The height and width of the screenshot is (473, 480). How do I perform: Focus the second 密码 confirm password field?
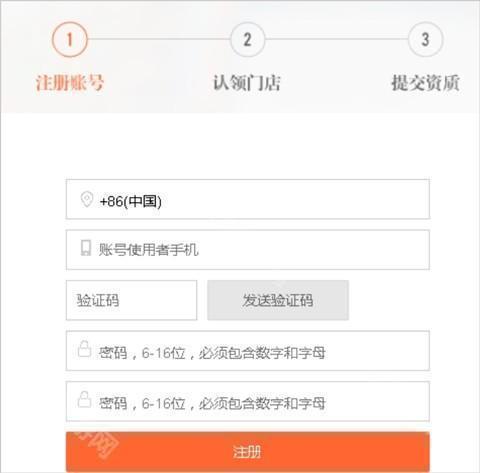248,401
